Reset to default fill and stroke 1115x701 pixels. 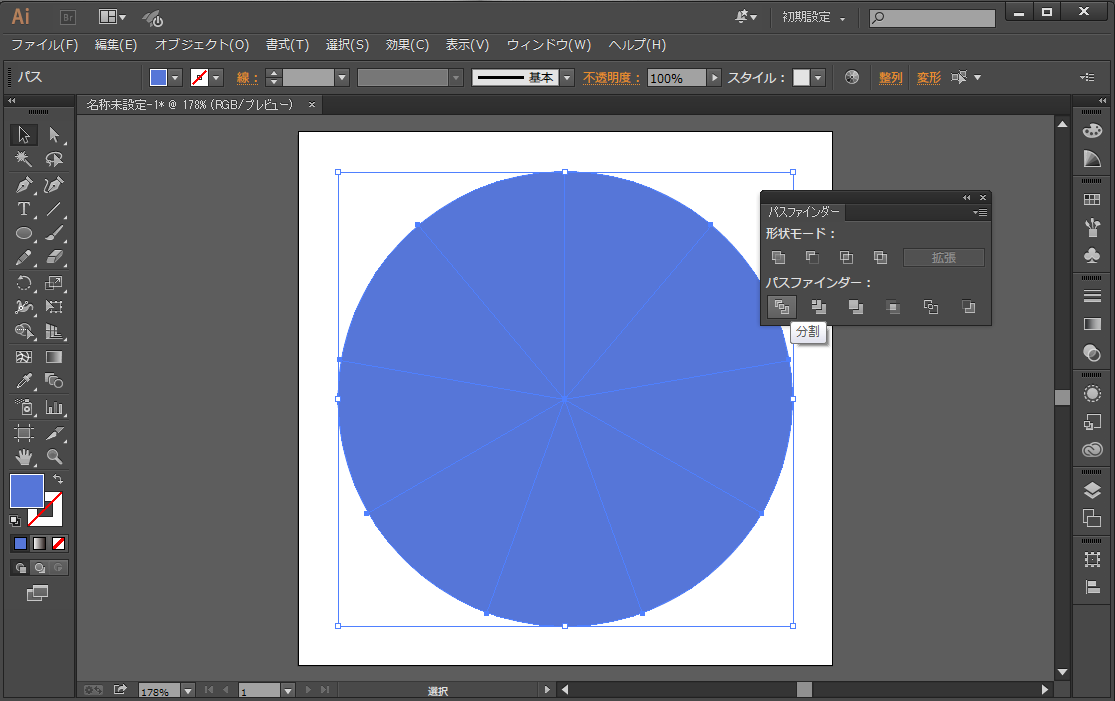point(16,521)
